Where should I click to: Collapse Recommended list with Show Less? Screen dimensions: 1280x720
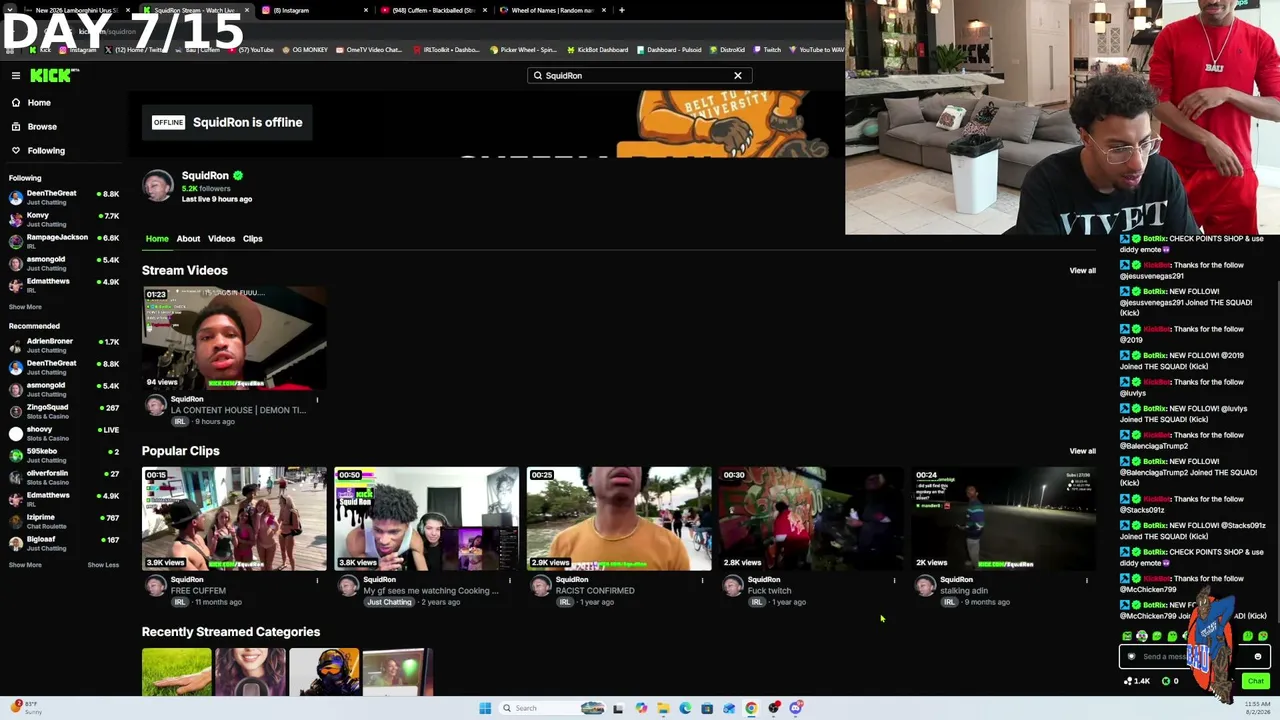coord(103,565)
